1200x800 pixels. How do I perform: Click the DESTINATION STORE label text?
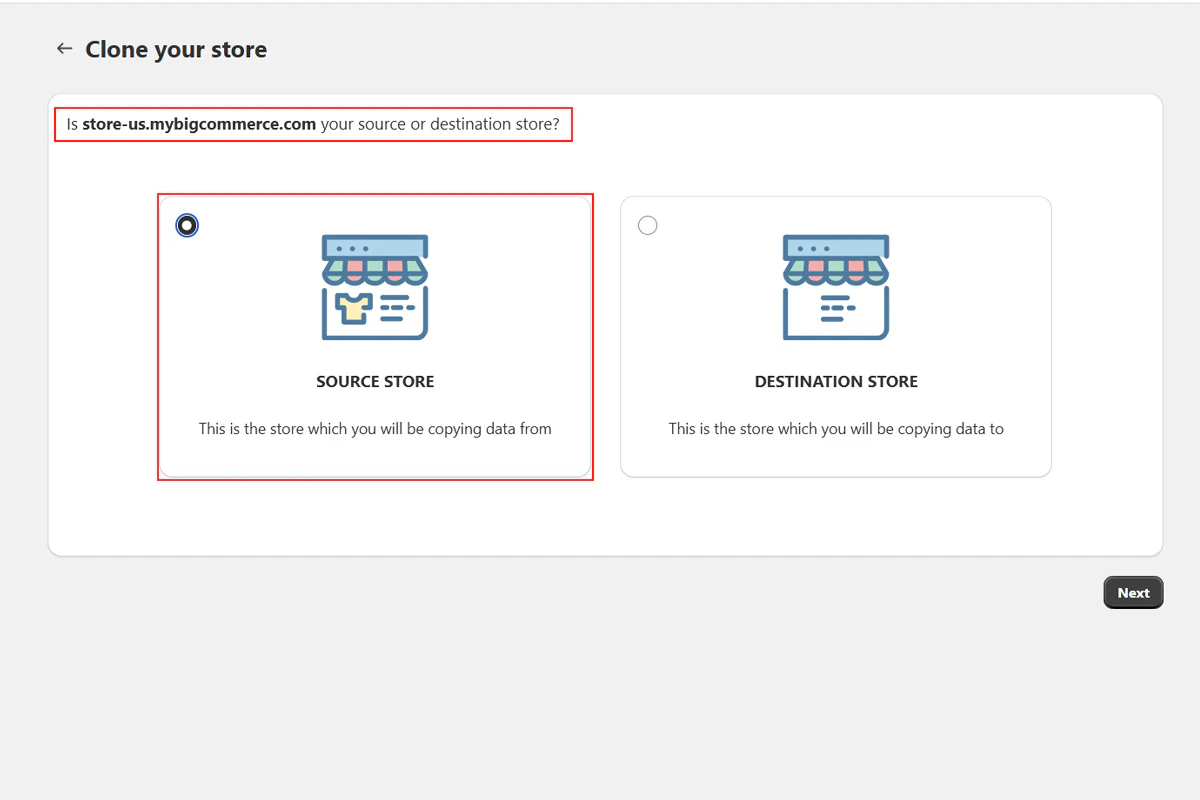point(835,381)
